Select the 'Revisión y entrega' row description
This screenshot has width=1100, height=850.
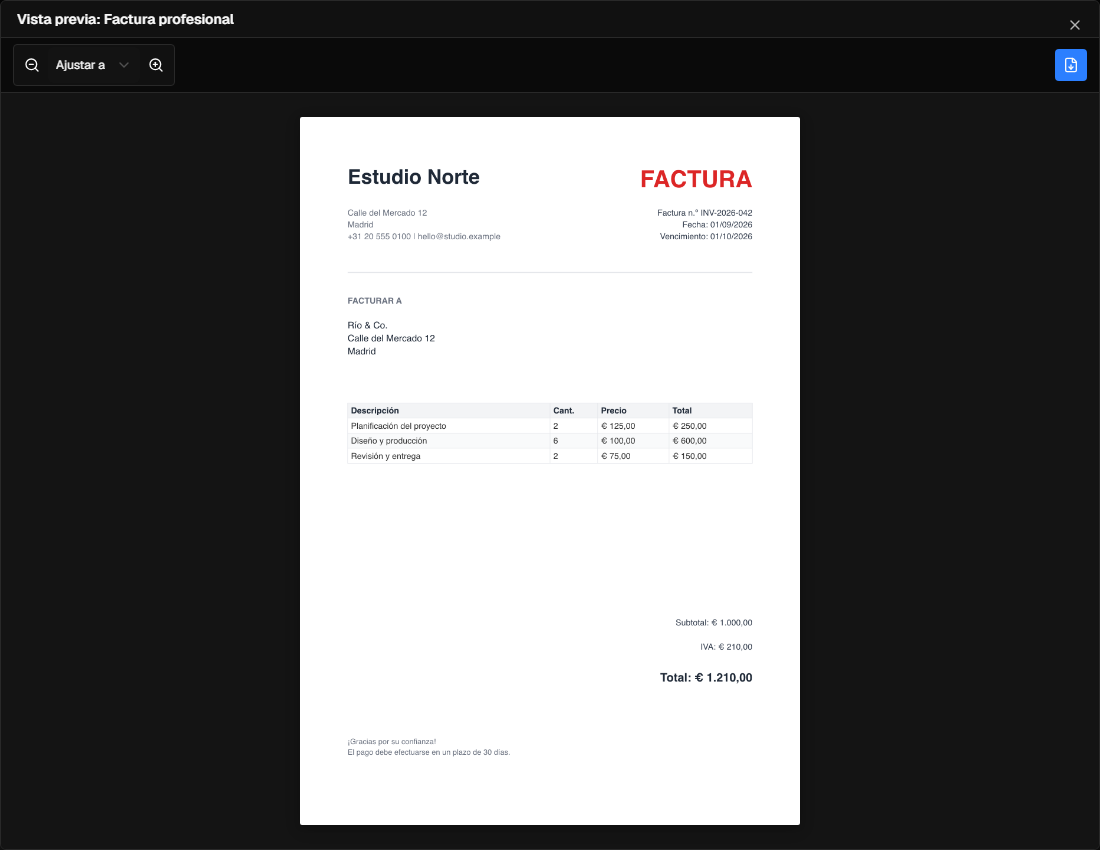tap(386, 456)
